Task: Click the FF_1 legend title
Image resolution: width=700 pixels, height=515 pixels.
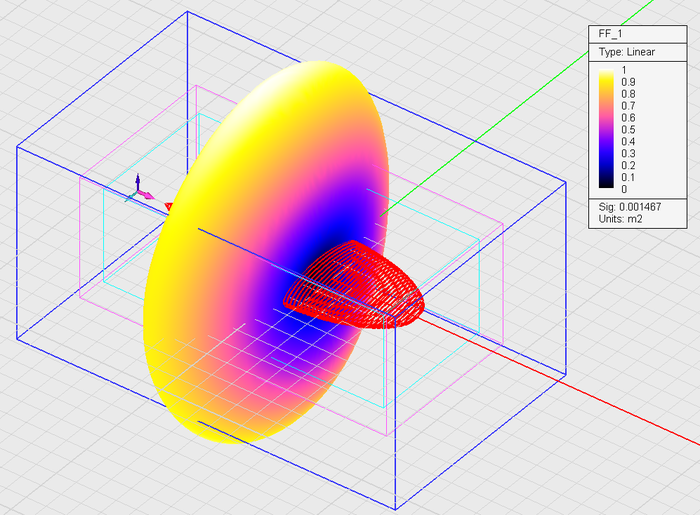Action: click(610, 34)
